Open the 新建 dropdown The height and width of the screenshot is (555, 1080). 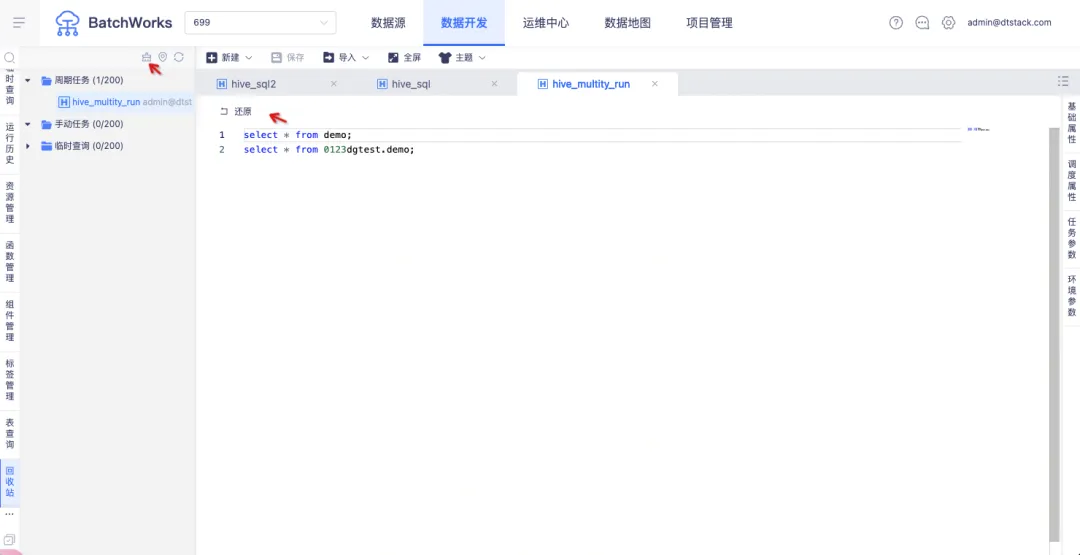pos(229,58)
